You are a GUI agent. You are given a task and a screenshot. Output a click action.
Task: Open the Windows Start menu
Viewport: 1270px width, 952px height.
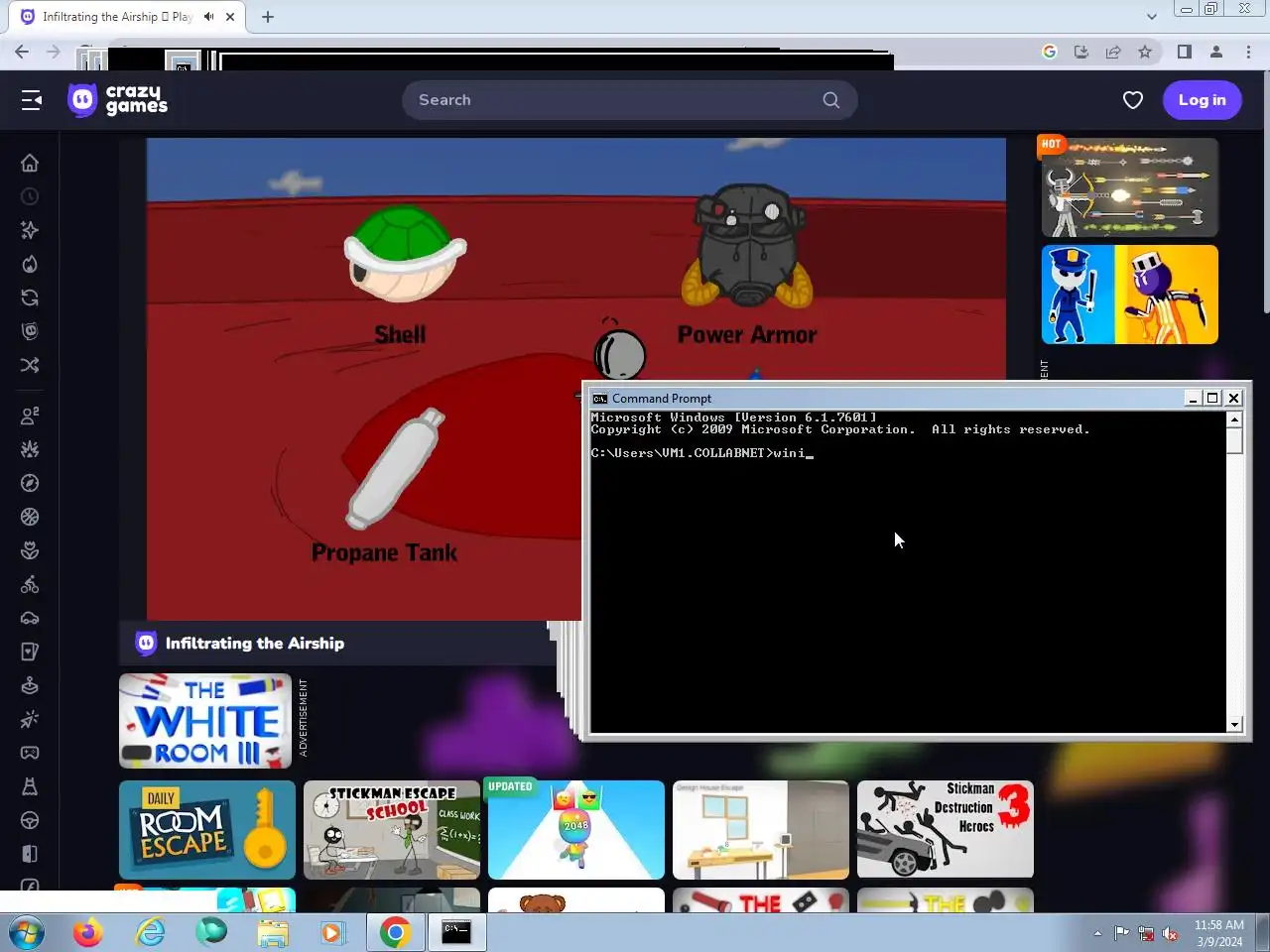(x=26, y=933)
